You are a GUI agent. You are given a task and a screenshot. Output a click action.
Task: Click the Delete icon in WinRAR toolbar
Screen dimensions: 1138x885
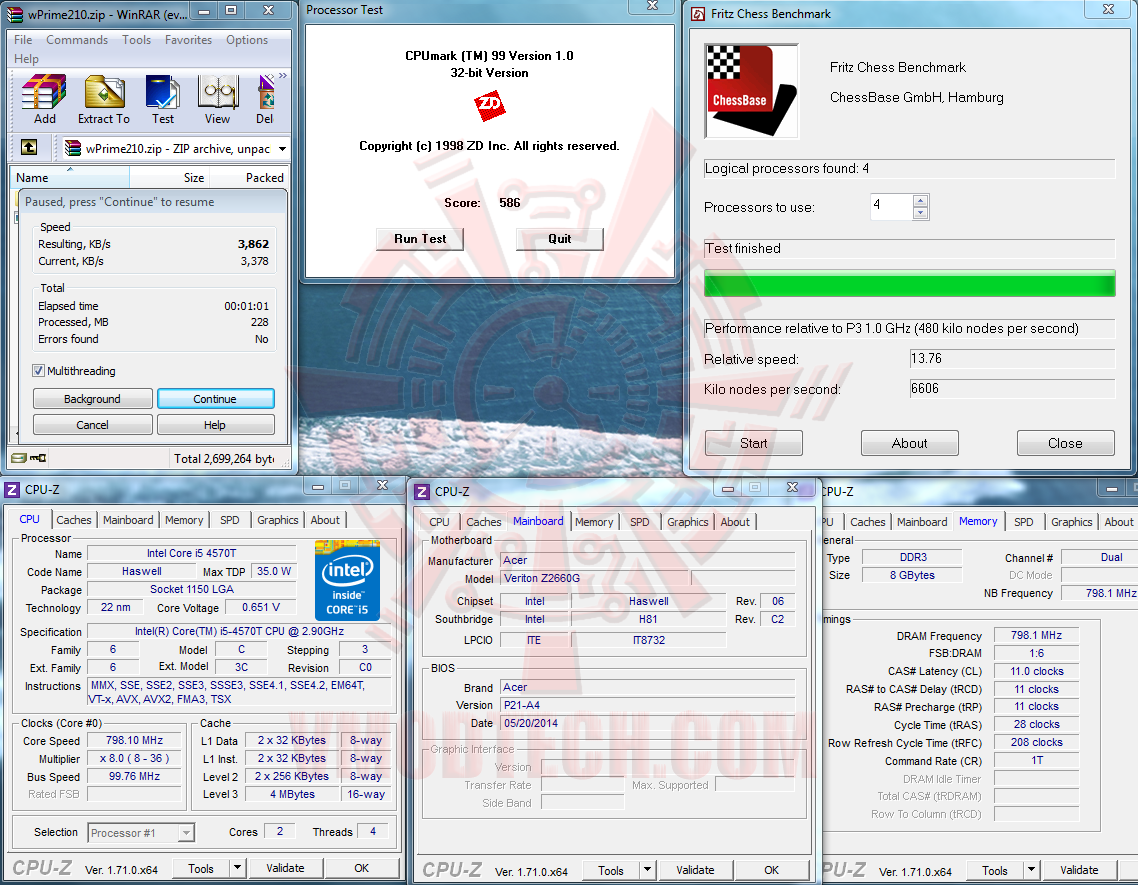pyautogui.click(x=266, y=99)
